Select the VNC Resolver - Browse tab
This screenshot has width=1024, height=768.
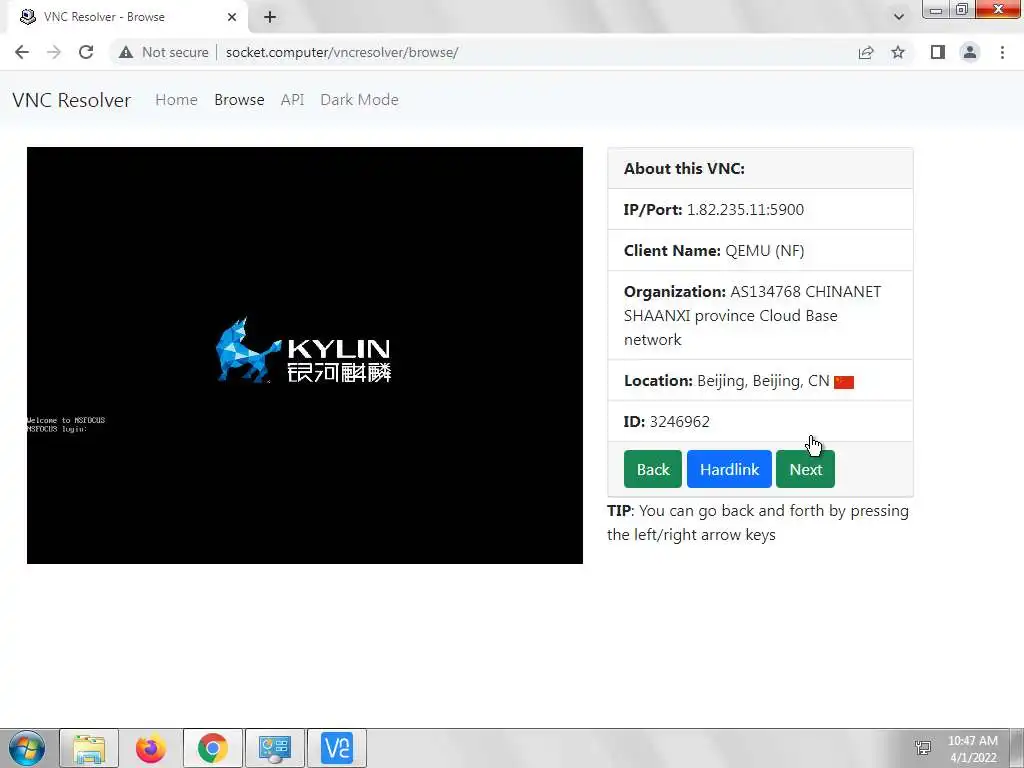127,17
